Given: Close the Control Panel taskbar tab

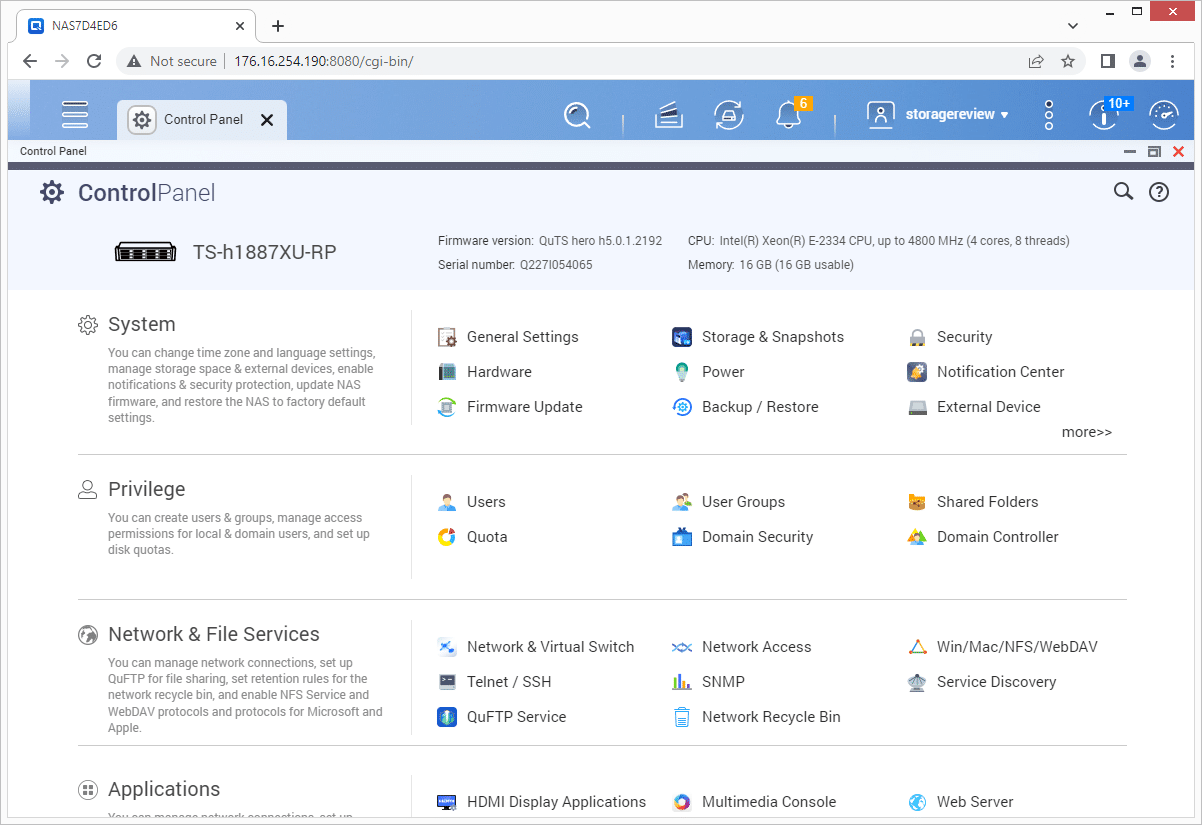Looking at the screenshot, I should (x=267, y=120).
